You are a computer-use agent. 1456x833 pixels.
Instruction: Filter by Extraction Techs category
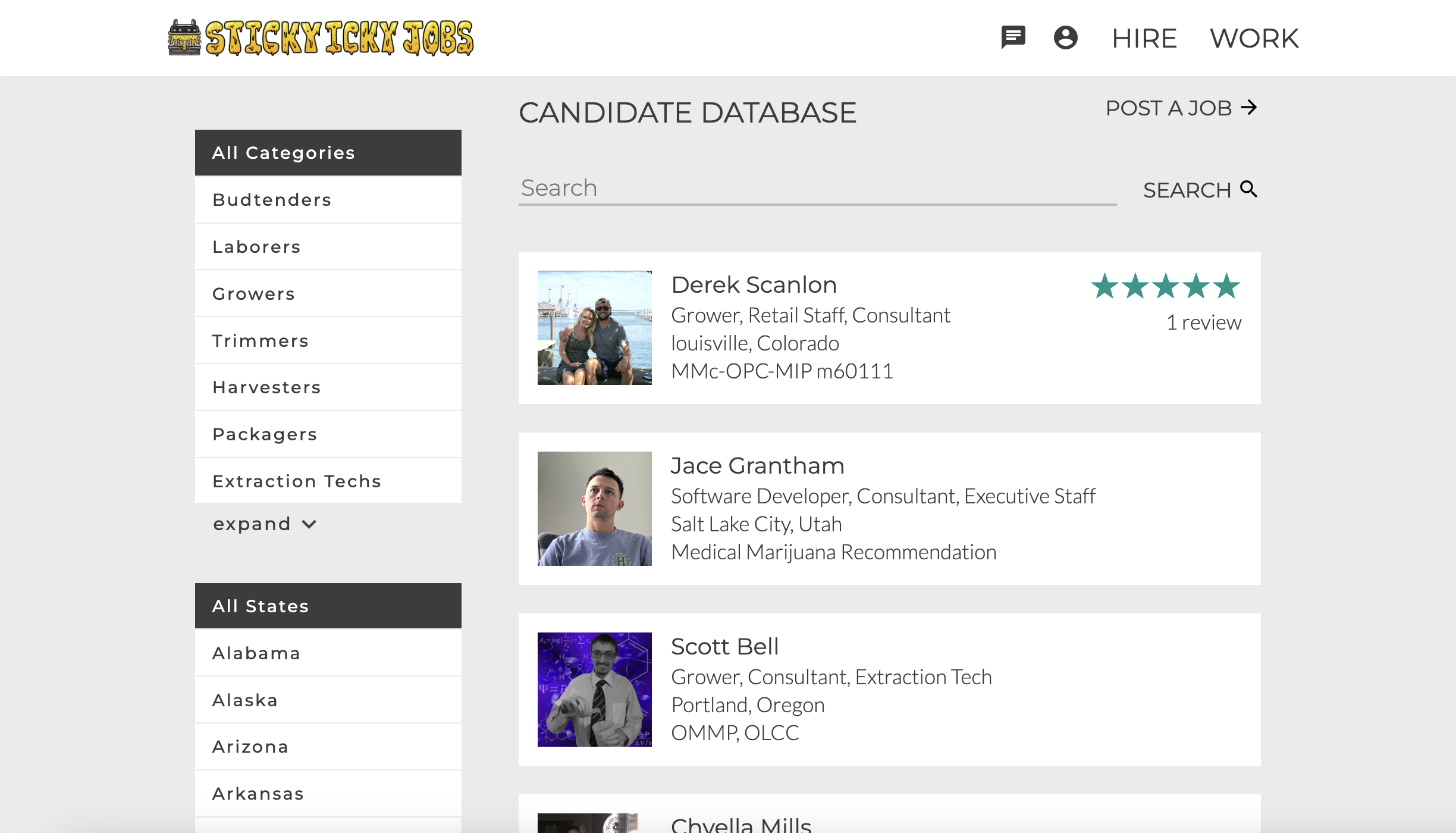coord(328,481)
